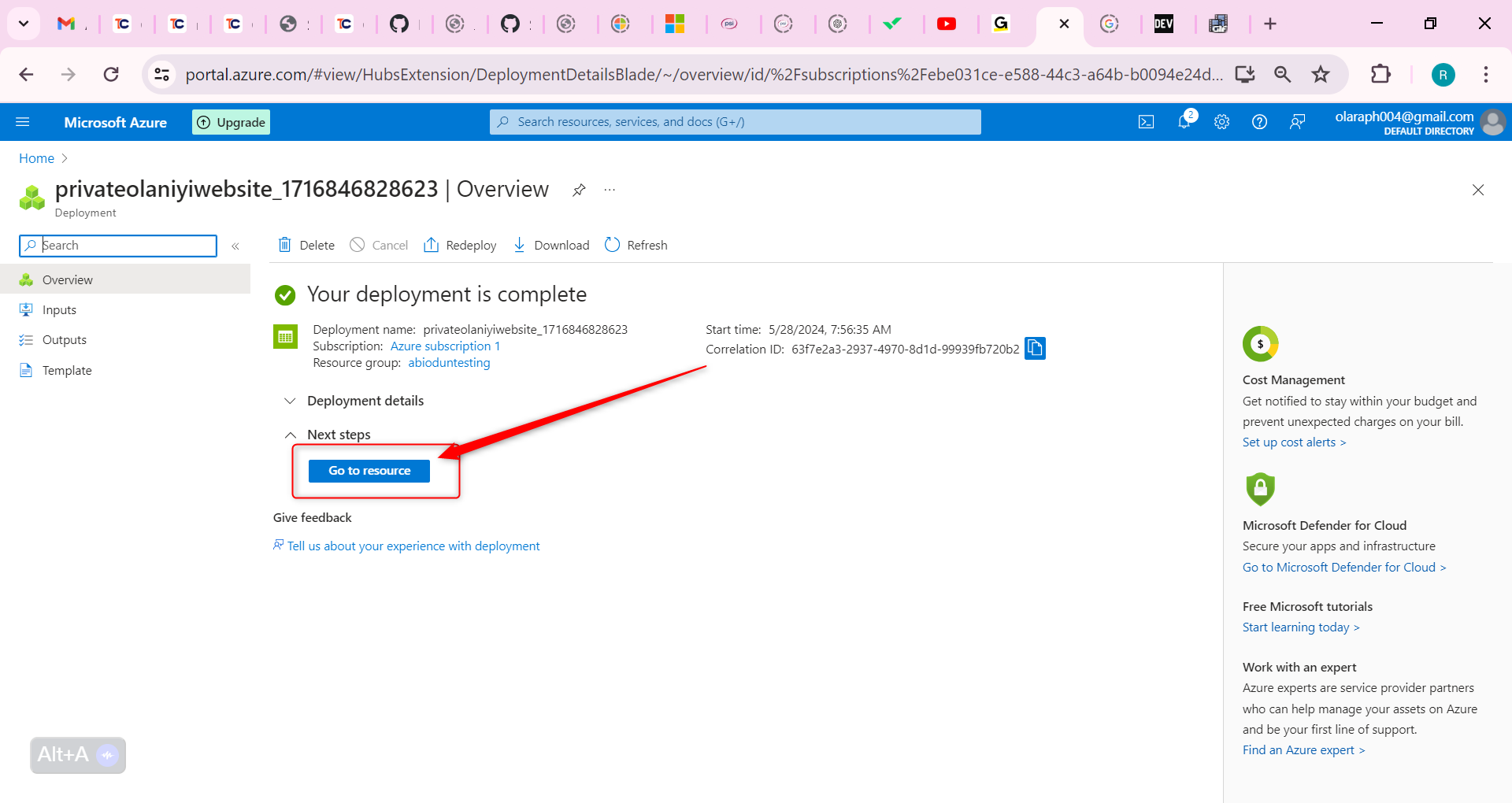Open the account avatar menu
The width and height of the screenshot is (1512, 803).
pos(1492,122)
